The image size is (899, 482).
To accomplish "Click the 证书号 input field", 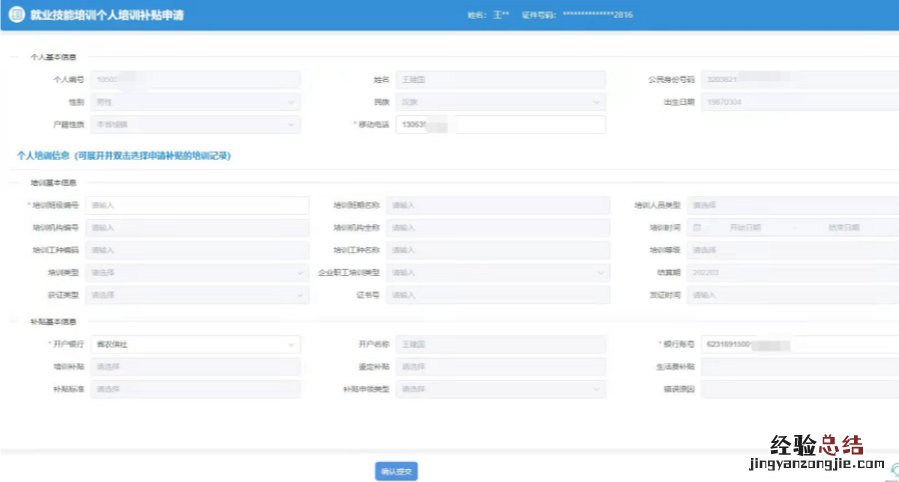I will coord(497,295).
